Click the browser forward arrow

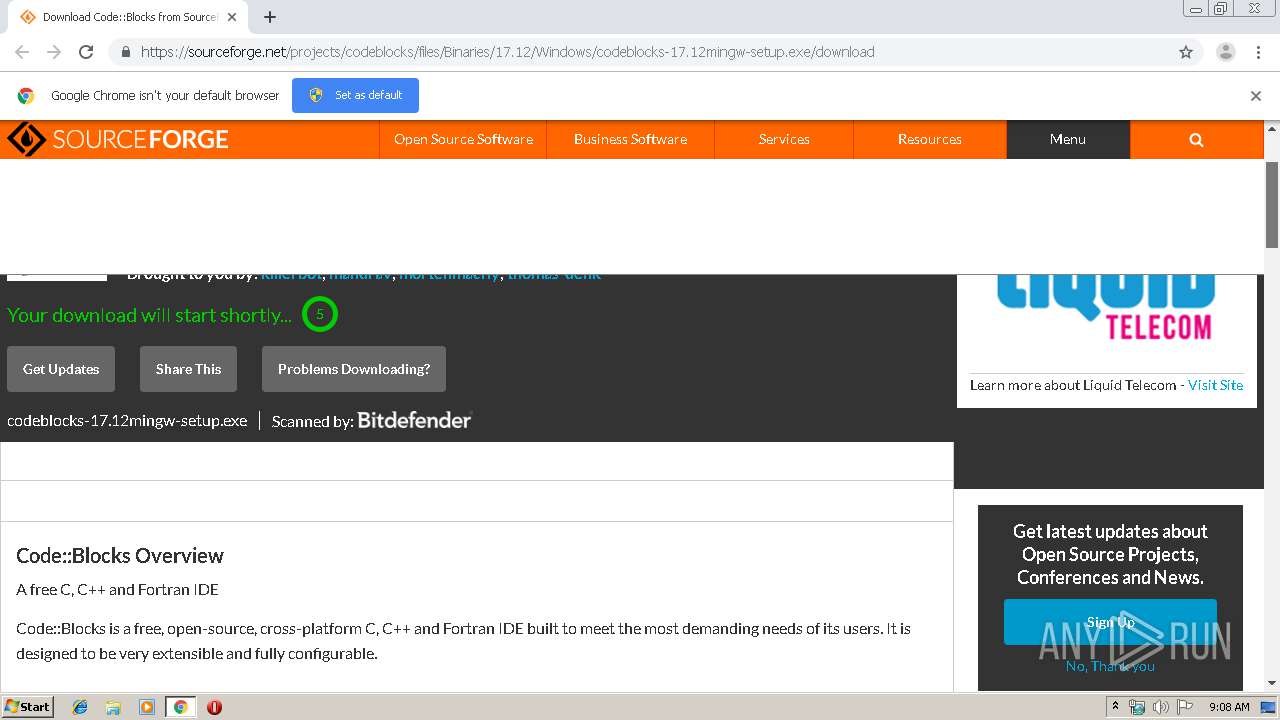click(x=54, y=52)
